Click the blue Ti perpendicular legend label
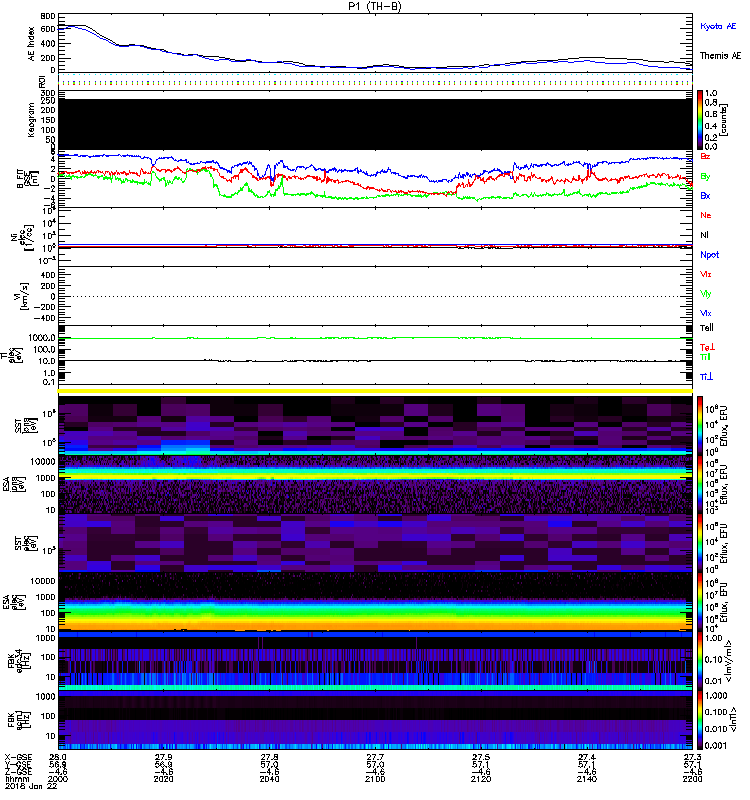750x800 pixels. tap(706, 376)
